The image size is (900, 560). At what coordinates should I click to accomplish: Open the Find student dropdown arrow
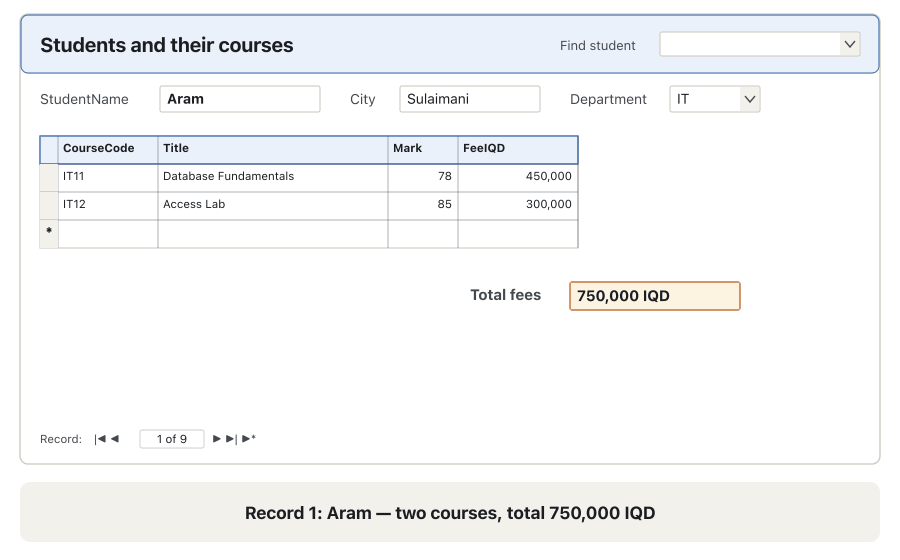pos(849,44)
